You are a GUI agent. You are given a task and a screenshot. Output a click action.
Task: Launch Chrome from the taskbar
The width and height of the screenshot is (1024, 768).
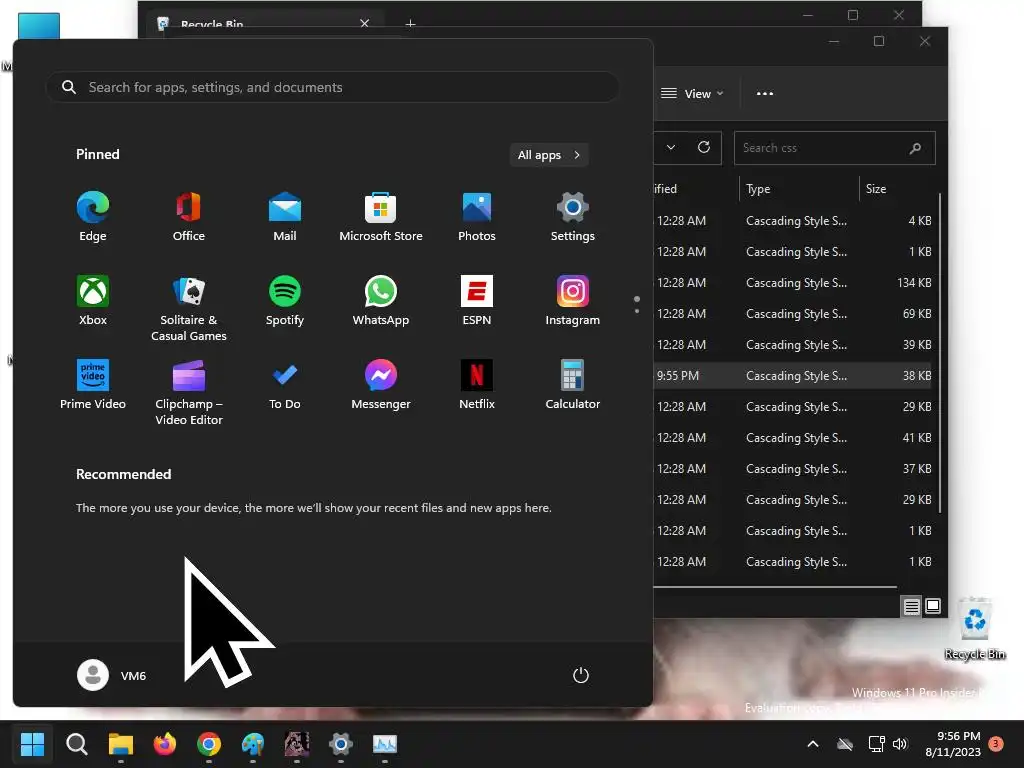[209, 744]
